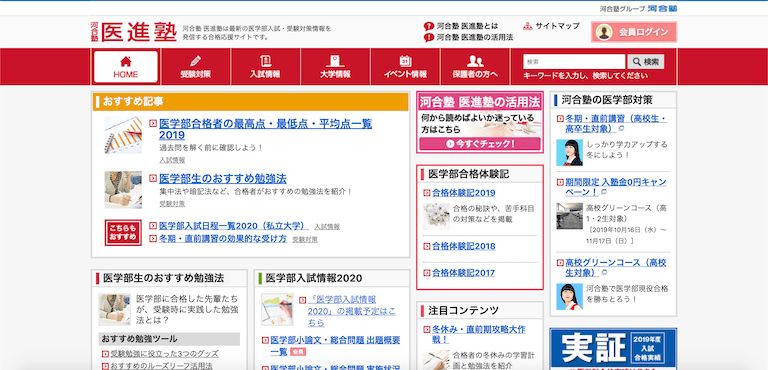Open 河合塾 医進塾とは link
The image size is (768, 370).
tap(467, 26)
